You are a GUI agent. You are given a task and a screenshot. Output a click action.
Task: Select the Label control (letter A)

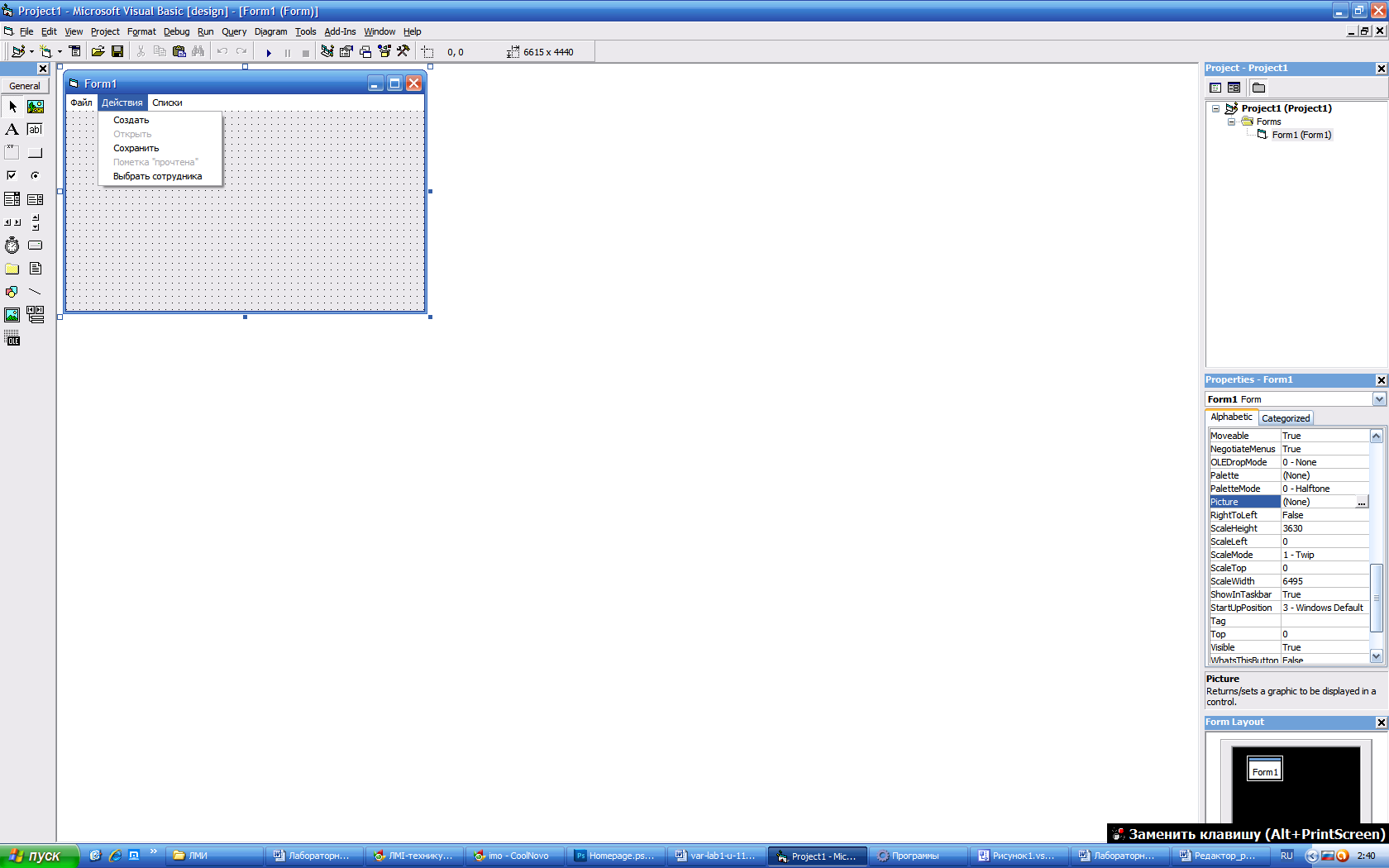tap(12, 130)
